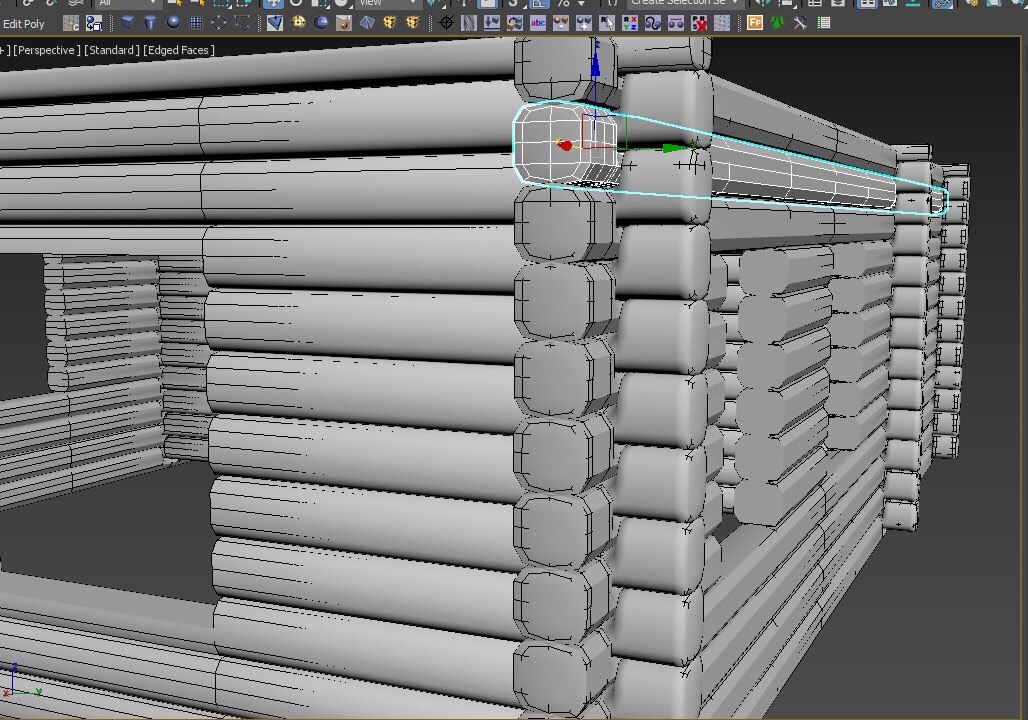Click the orange camera-like icon
Viewport: 1028px width, 720px height.
coord(344,23)
